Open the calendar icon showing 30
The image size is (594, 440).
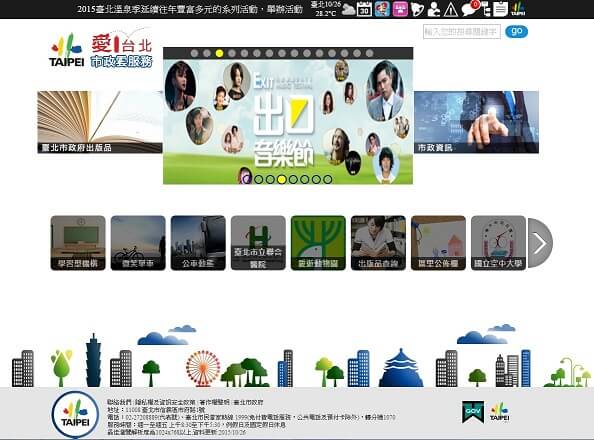point(364,9)
